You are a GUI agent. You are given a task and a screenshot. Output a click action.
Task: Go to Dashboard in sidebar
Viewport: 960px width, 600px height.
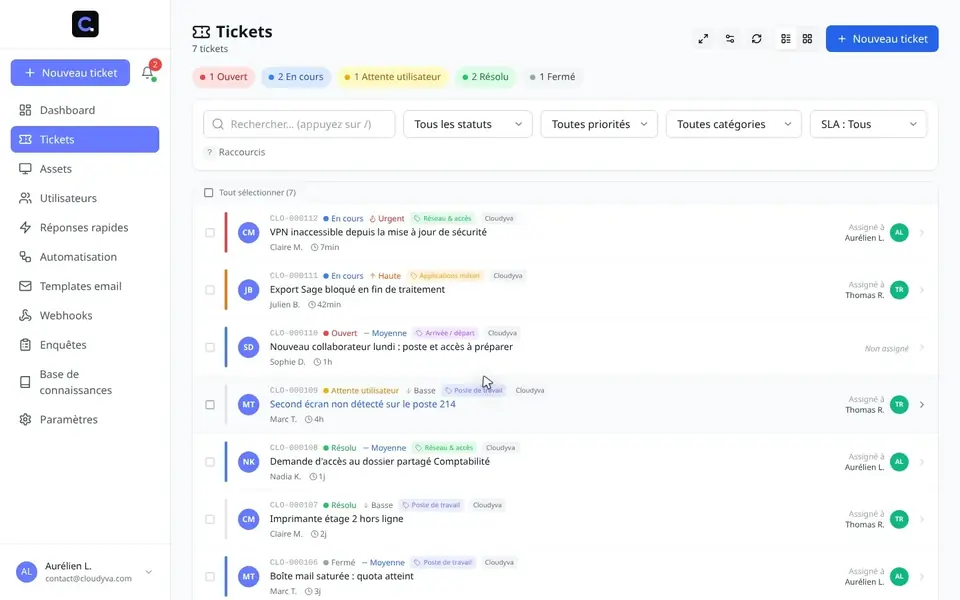(85, 110)
